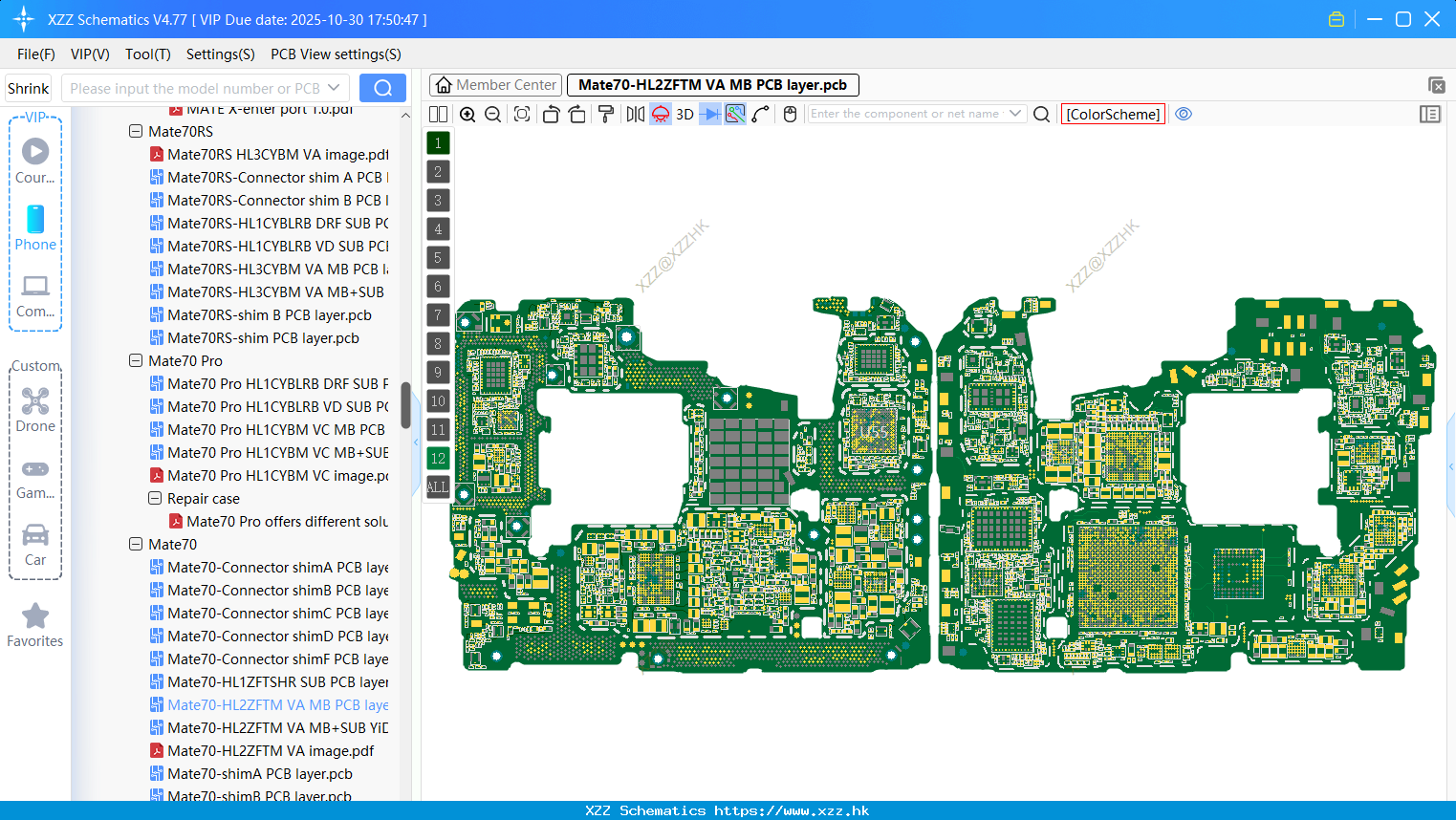Open Mate70-Connector shimA PCB layer

tap(269, 567)
